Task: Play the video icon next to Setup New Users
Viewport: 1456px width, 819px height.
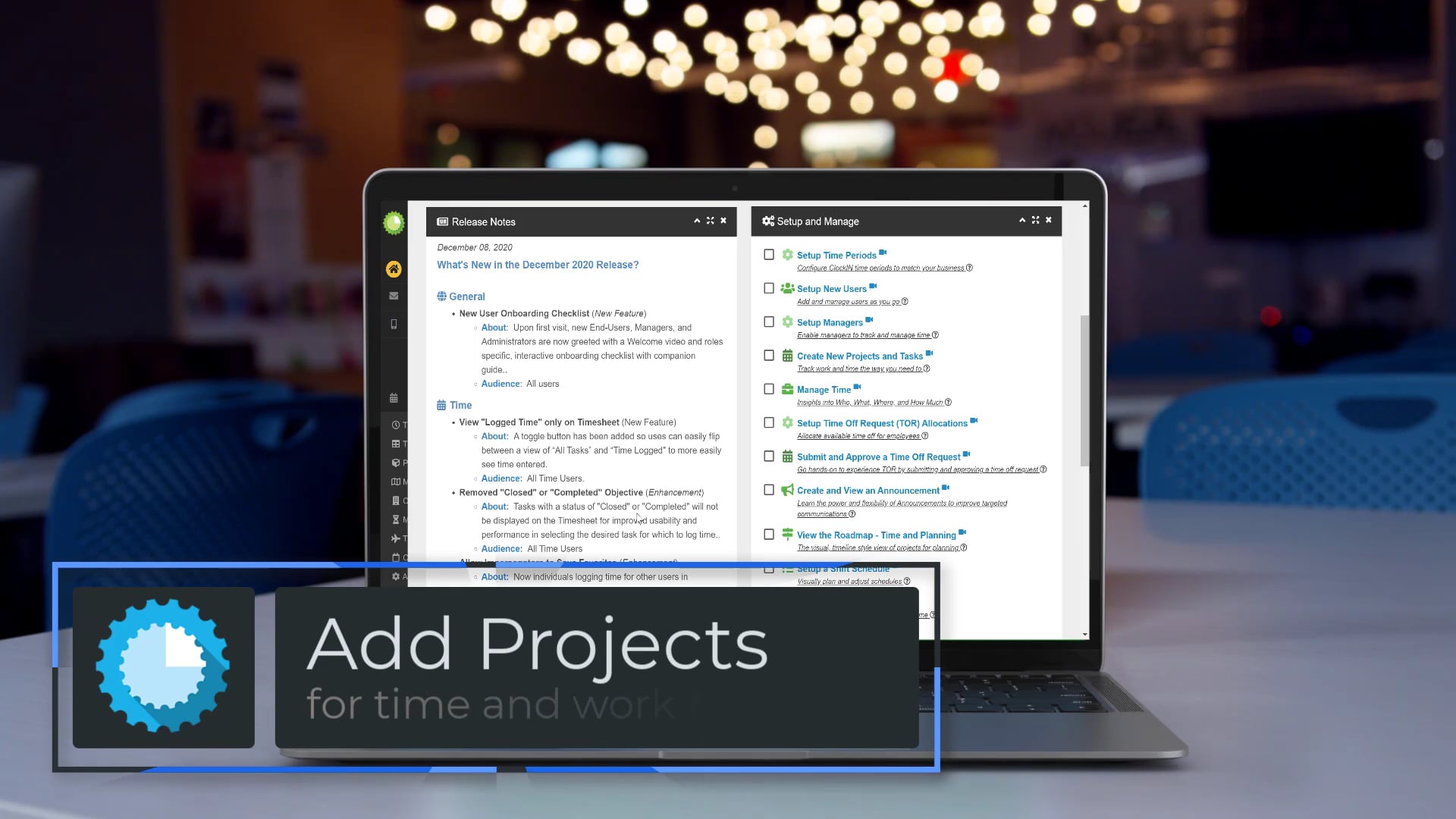Action: (873, 287)
